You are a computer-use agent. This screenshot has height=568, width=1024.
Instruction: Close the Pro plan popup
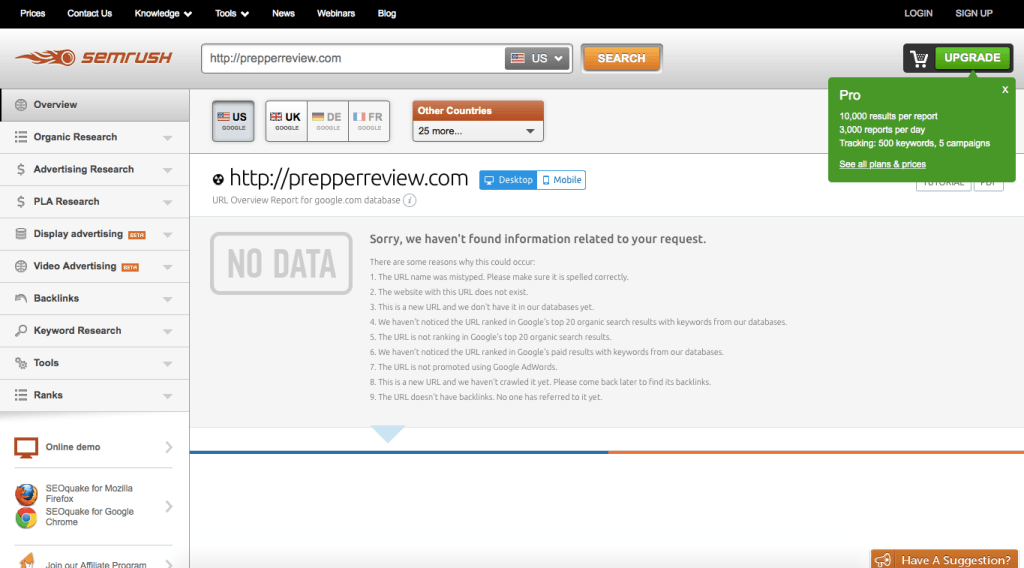coord(1005,89)
